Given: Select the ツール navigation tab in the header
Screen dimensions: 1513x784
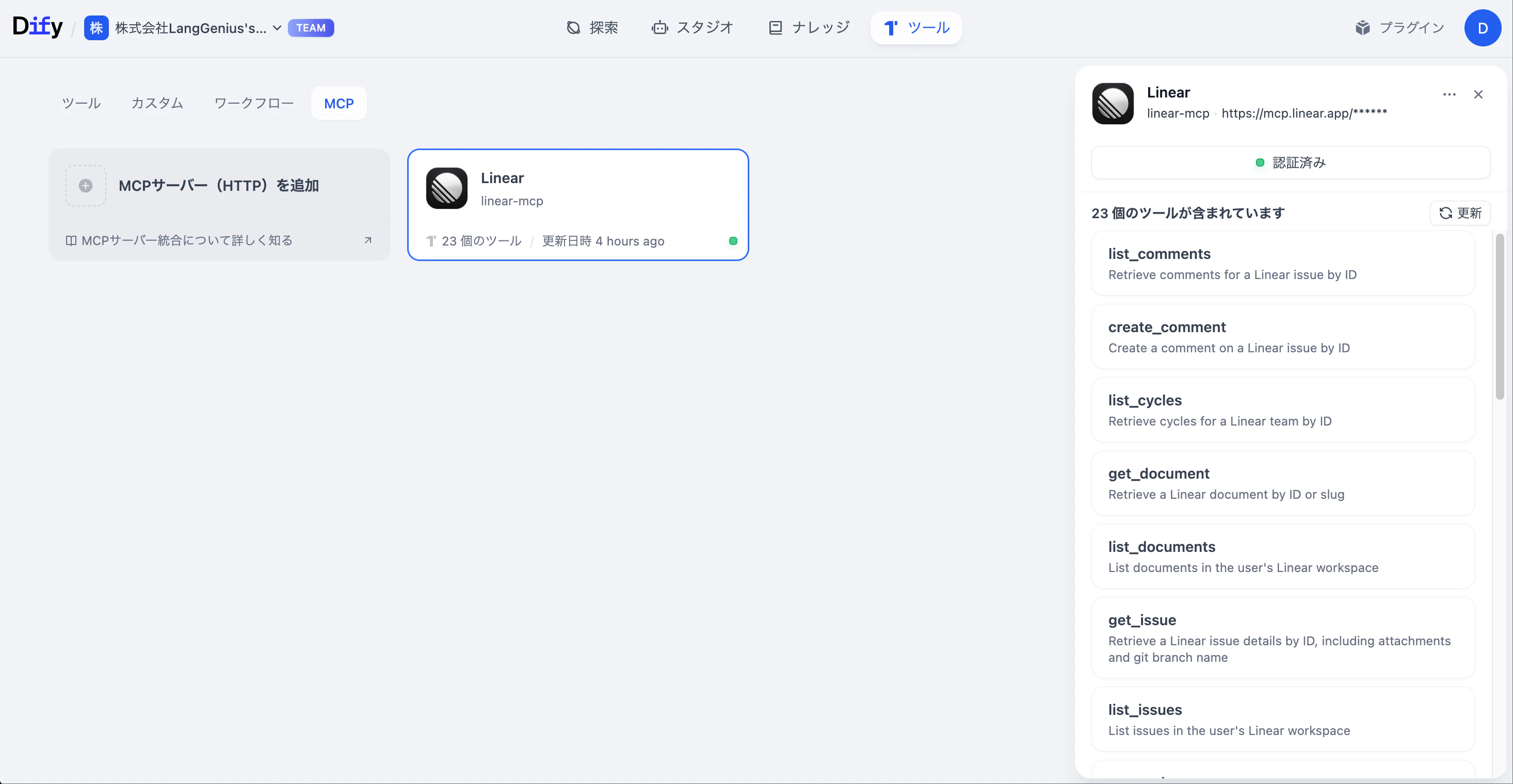Looking at the screenshot, I should coord(916,28).
